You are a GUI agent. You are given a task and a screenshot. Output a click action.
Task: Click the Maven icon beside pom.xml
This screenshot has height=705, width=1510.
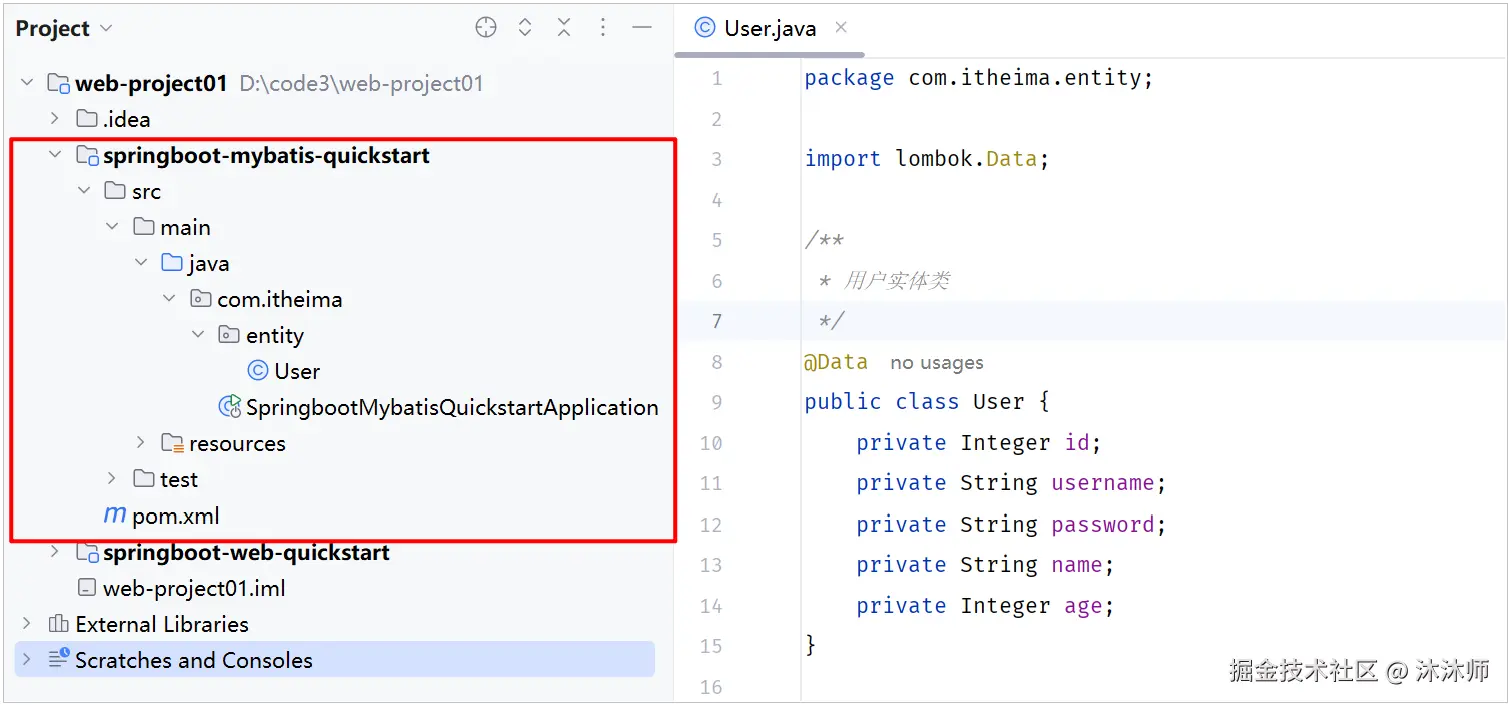coord(115,516)
